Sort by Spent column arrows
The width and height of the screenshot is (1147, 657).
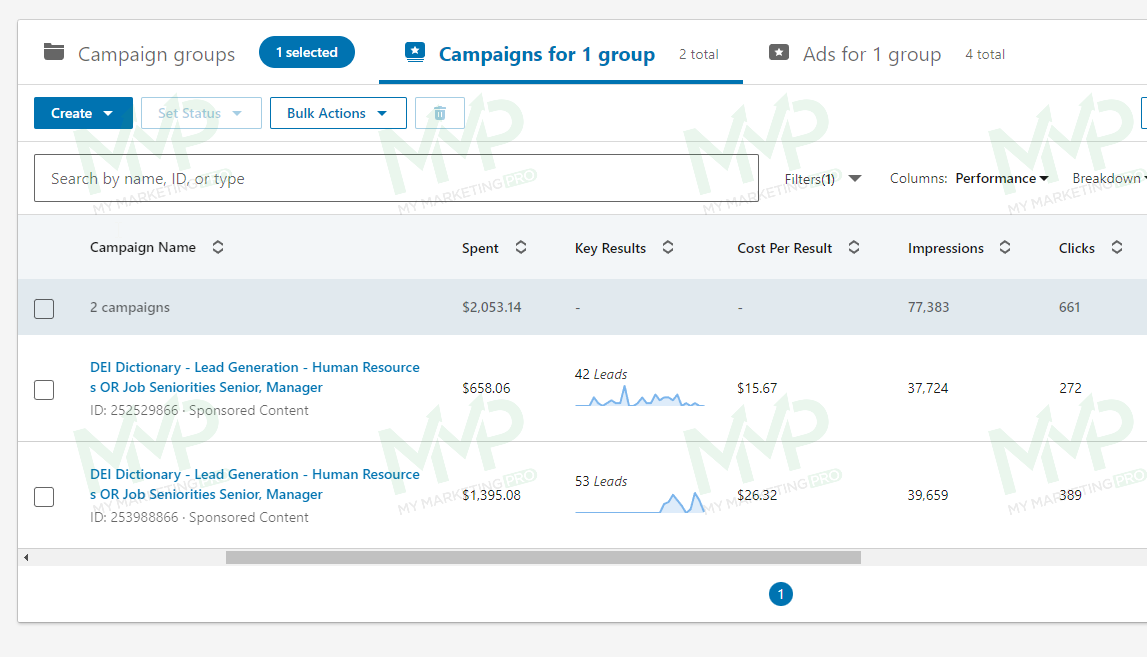521,247
